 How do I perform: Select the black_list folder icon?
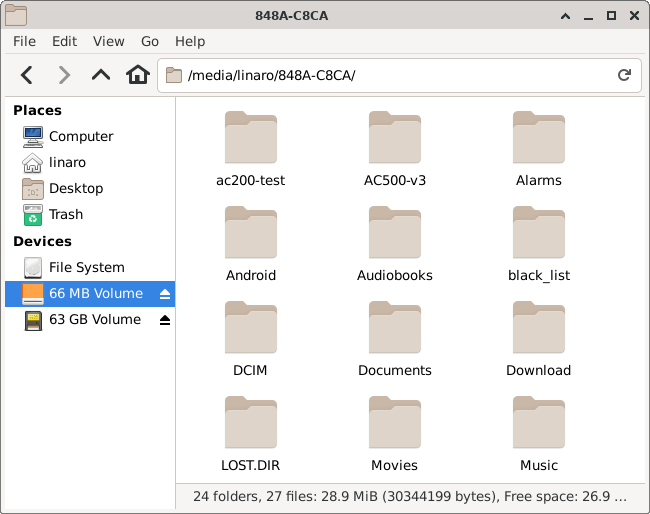click(538, 232)
